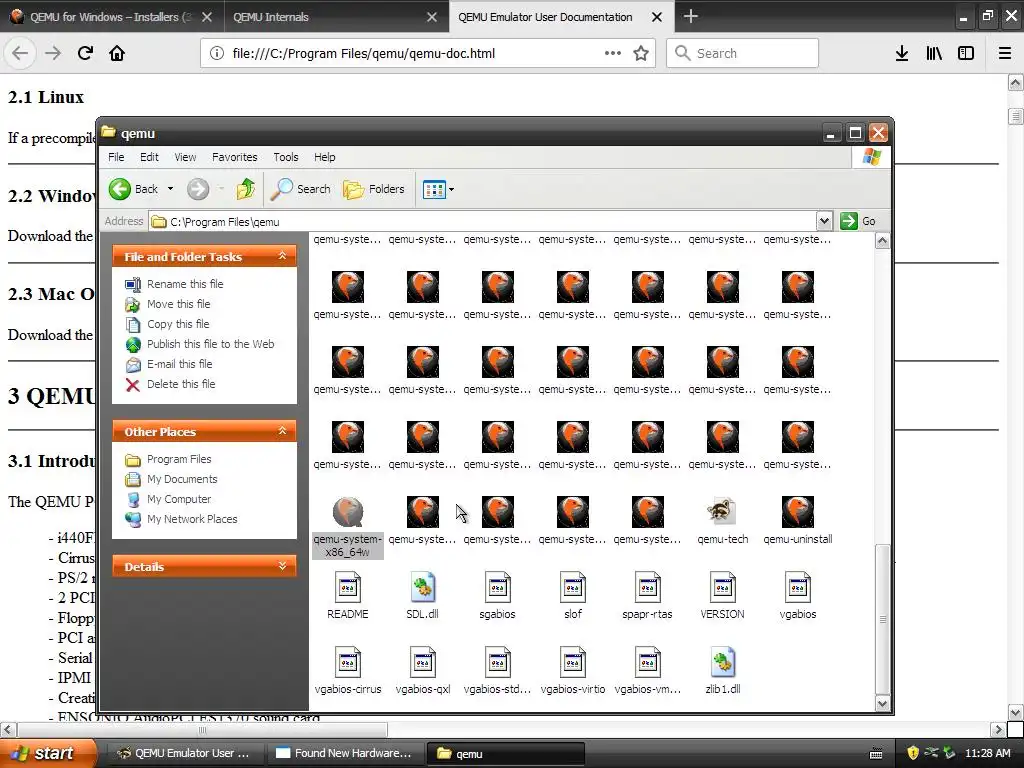
Task: Open the File menu in Explorer
Action: click(116, 157)
